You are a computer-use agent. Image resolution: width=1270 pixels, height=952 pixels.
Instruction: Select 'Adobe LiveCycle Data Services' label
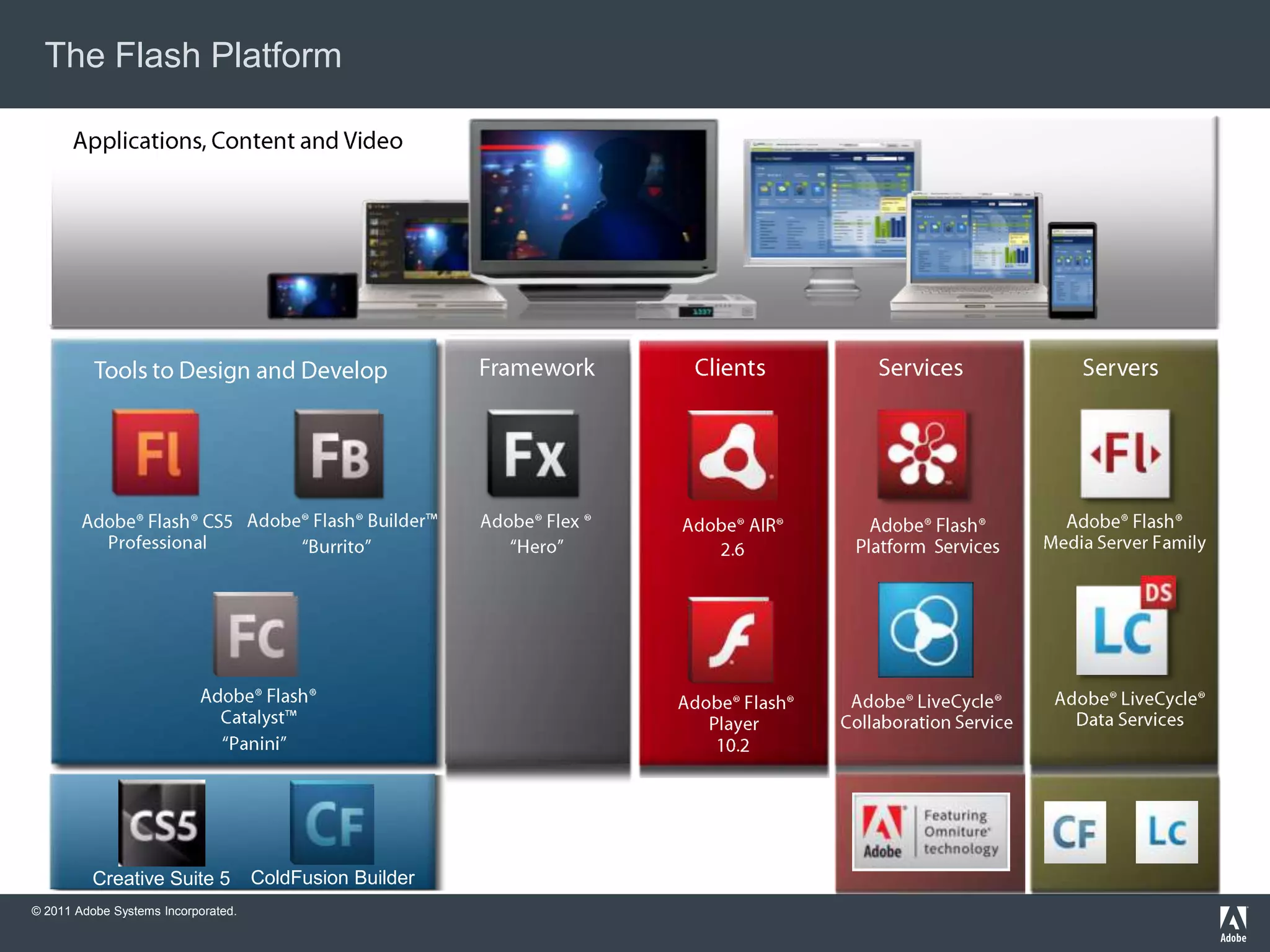pos(1130,709)
